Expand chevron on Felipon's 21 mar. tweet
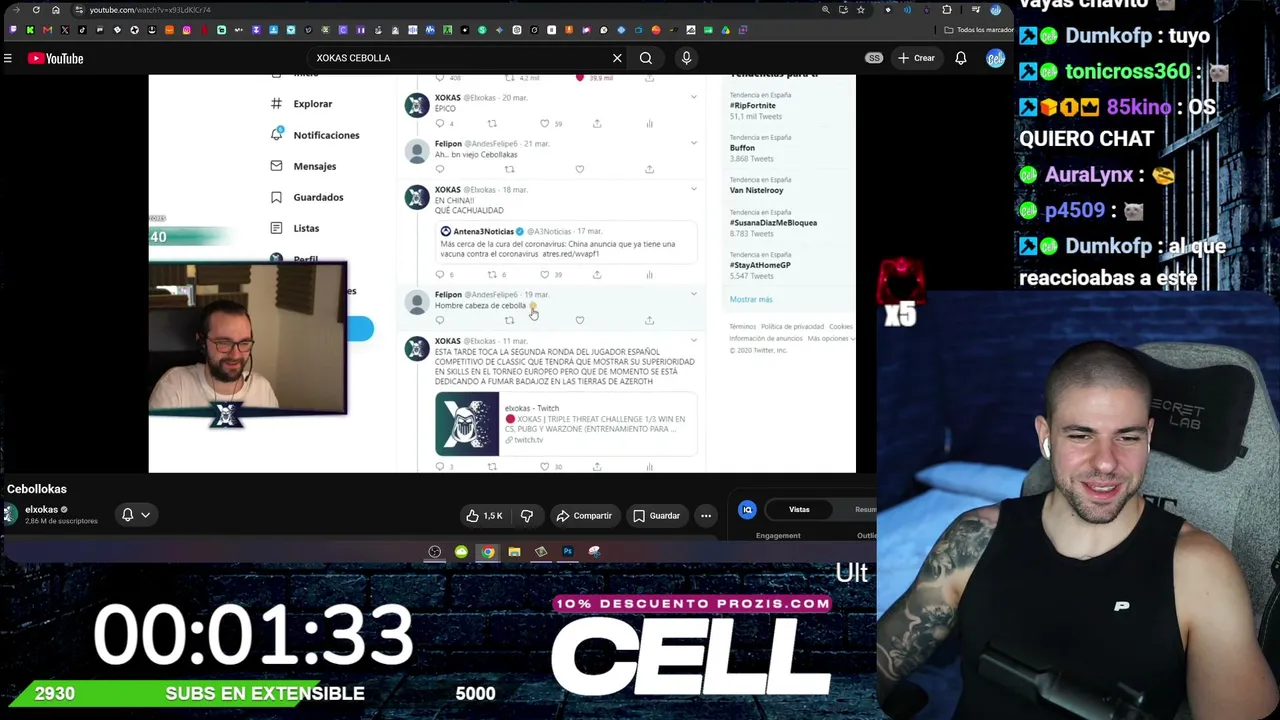The width and height of the screenshot is (1280, 720). 694,143
